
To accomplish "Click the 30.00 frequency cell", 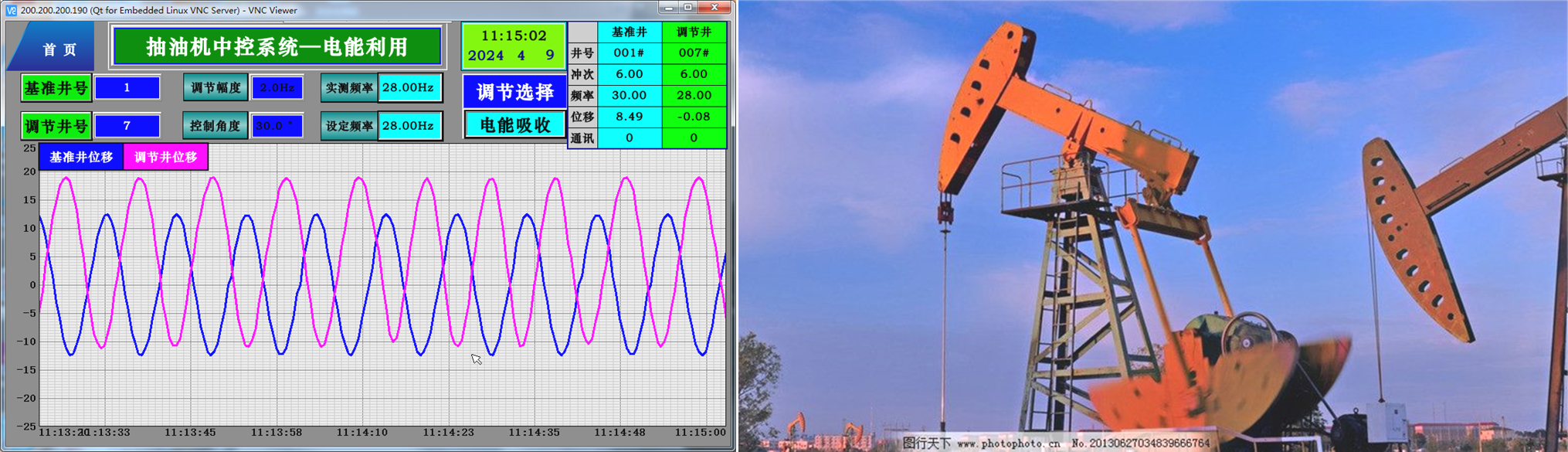I will 630,96.
